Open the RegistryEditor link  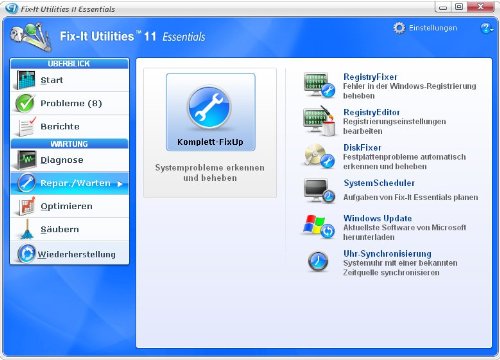point(371,112)
